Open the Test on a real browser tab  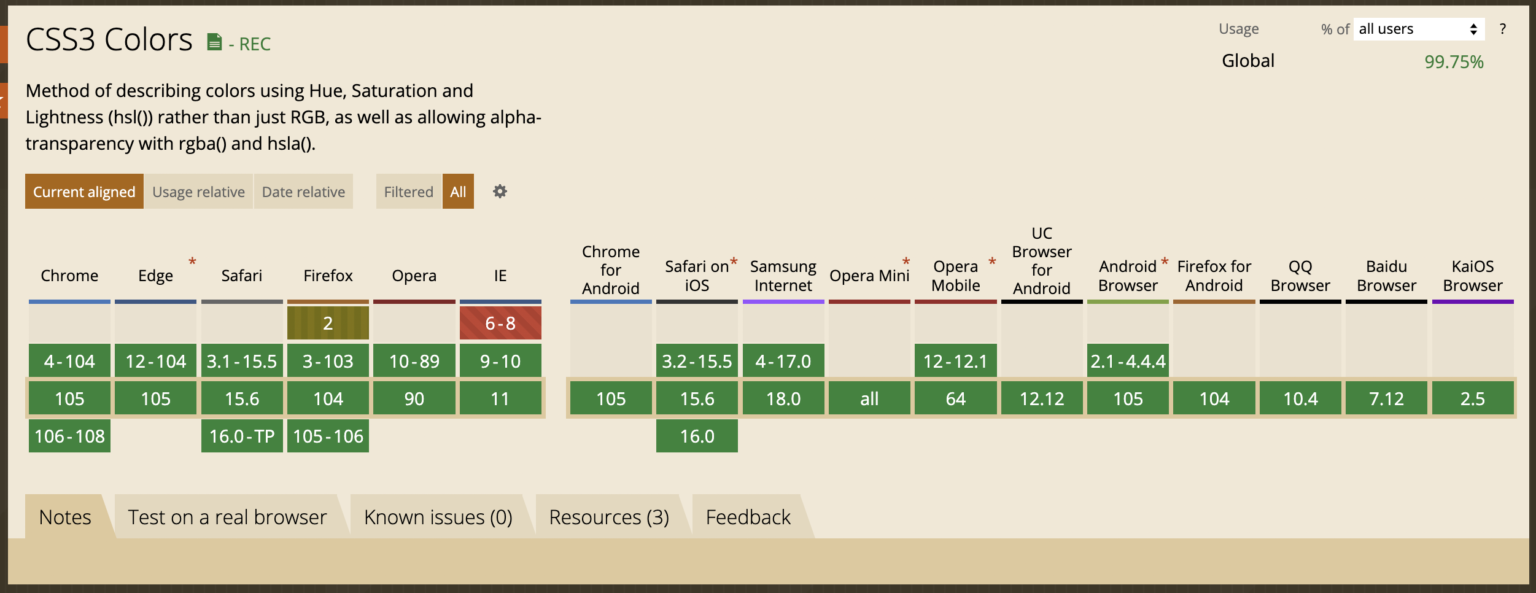pos(227,517)
